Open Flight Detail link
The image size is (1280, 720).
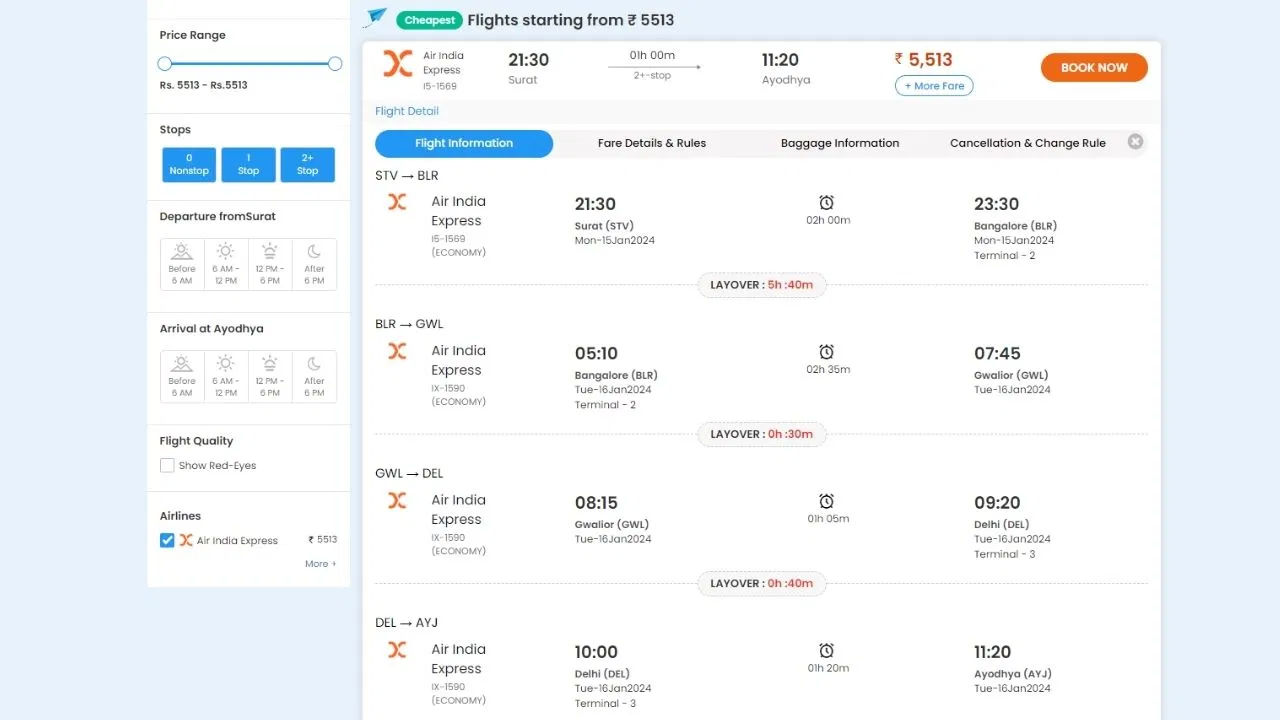(407, 111)
